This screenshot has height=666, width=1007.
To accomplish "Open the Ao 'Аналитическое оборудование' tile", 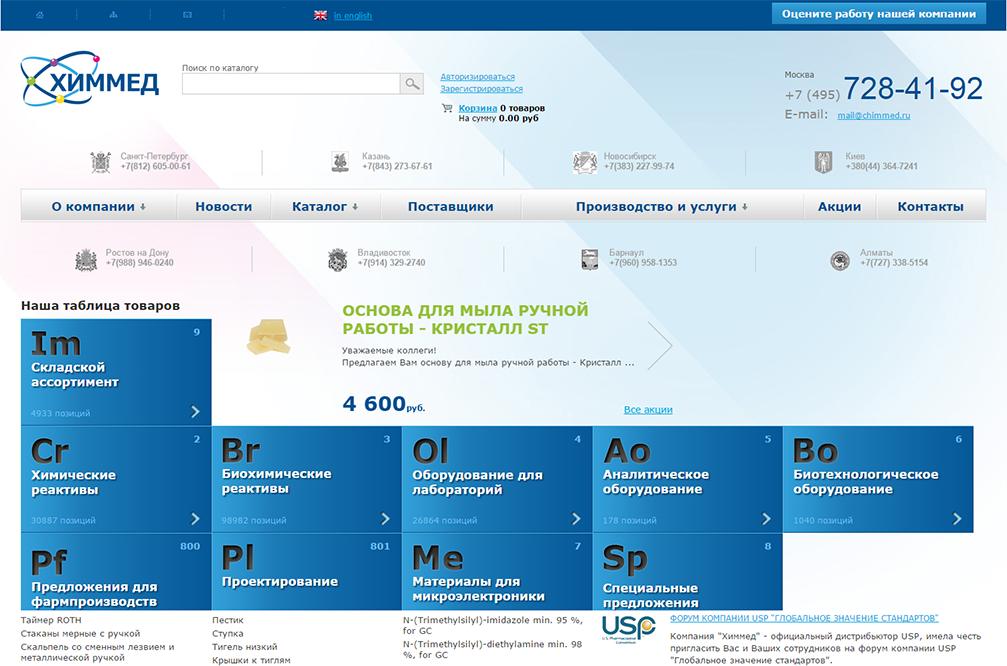I will (688, 479).
